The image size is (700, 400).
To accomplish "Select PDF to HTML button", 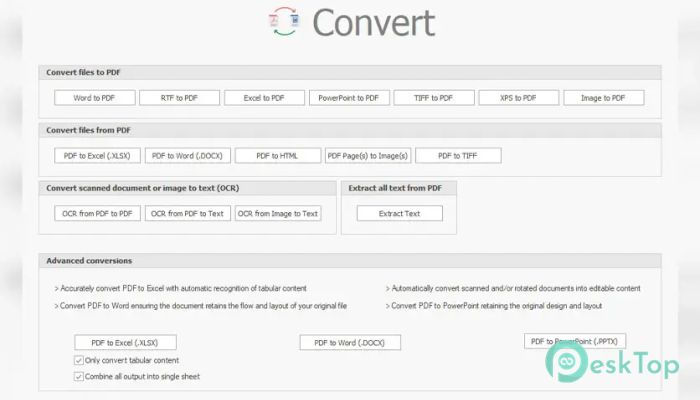I will [x=278, y=155].
